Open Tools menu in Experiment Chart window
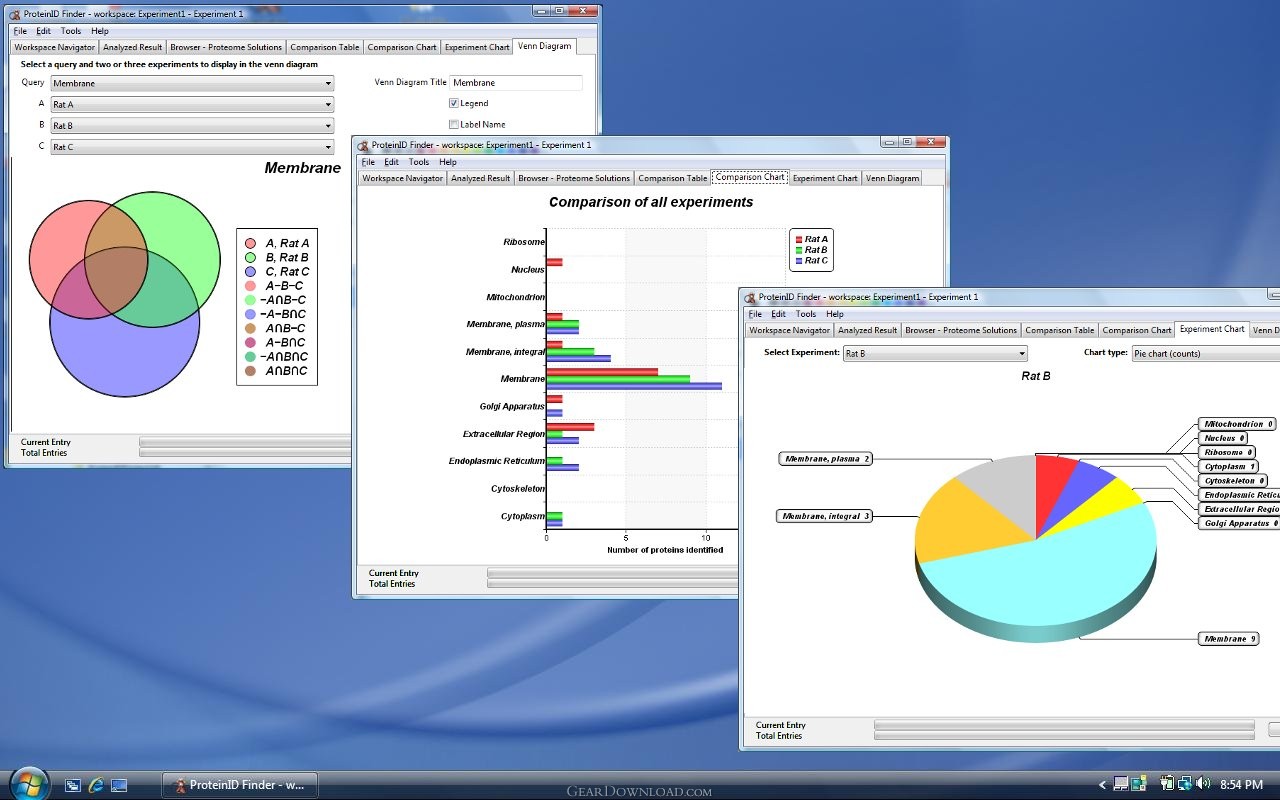The height and width of the screenshot is (800, 1280). point(806,314)
